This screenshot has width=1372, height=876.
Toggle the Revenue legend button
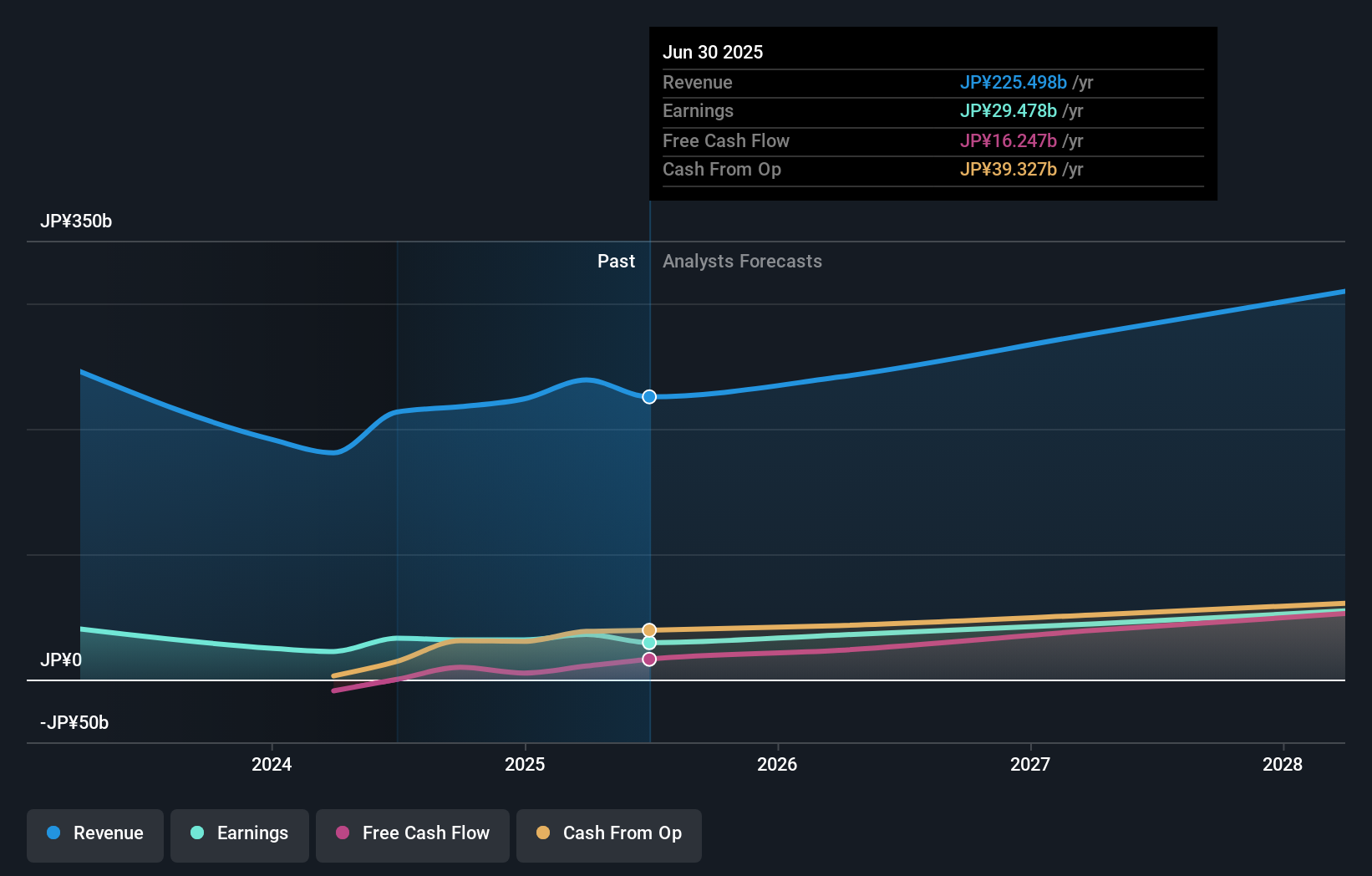[x=95, y=835]
